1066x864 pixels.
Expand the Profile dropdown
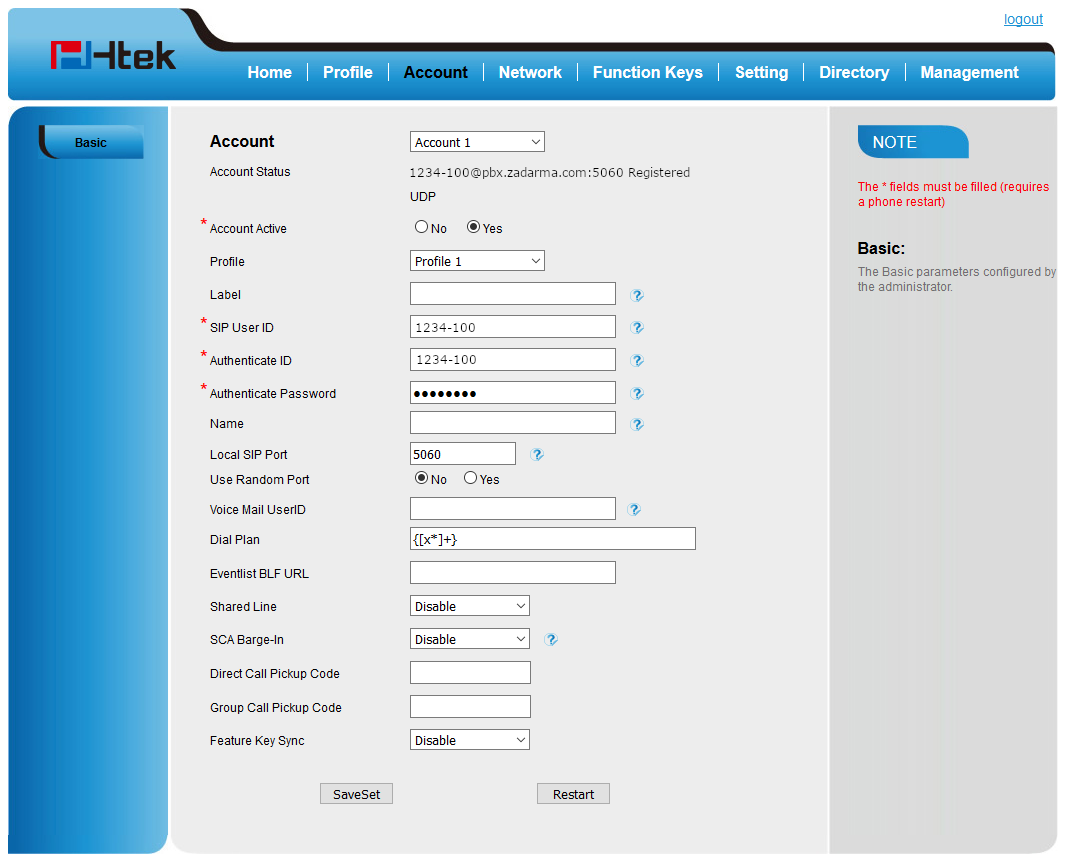tap(477, 261)
